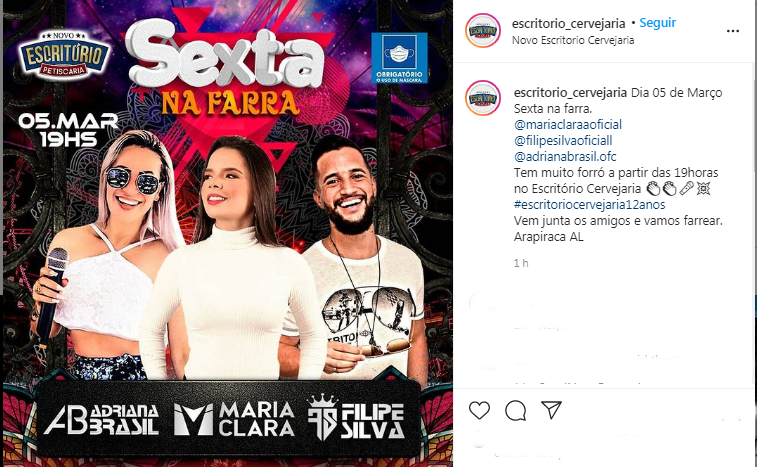Select the Novo Escritório Petiscaria logo on the poster

pyautogui.click(x=64, y=54)
